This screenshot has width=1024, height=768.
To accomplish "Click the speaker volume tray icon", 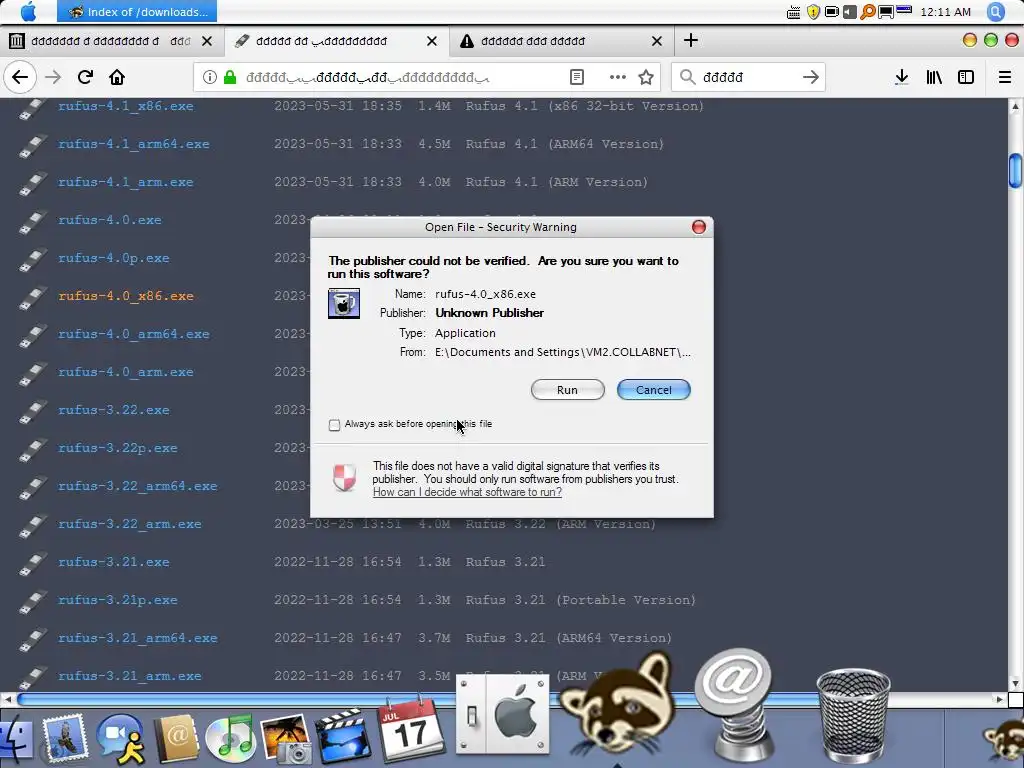I will click(849, 12).
